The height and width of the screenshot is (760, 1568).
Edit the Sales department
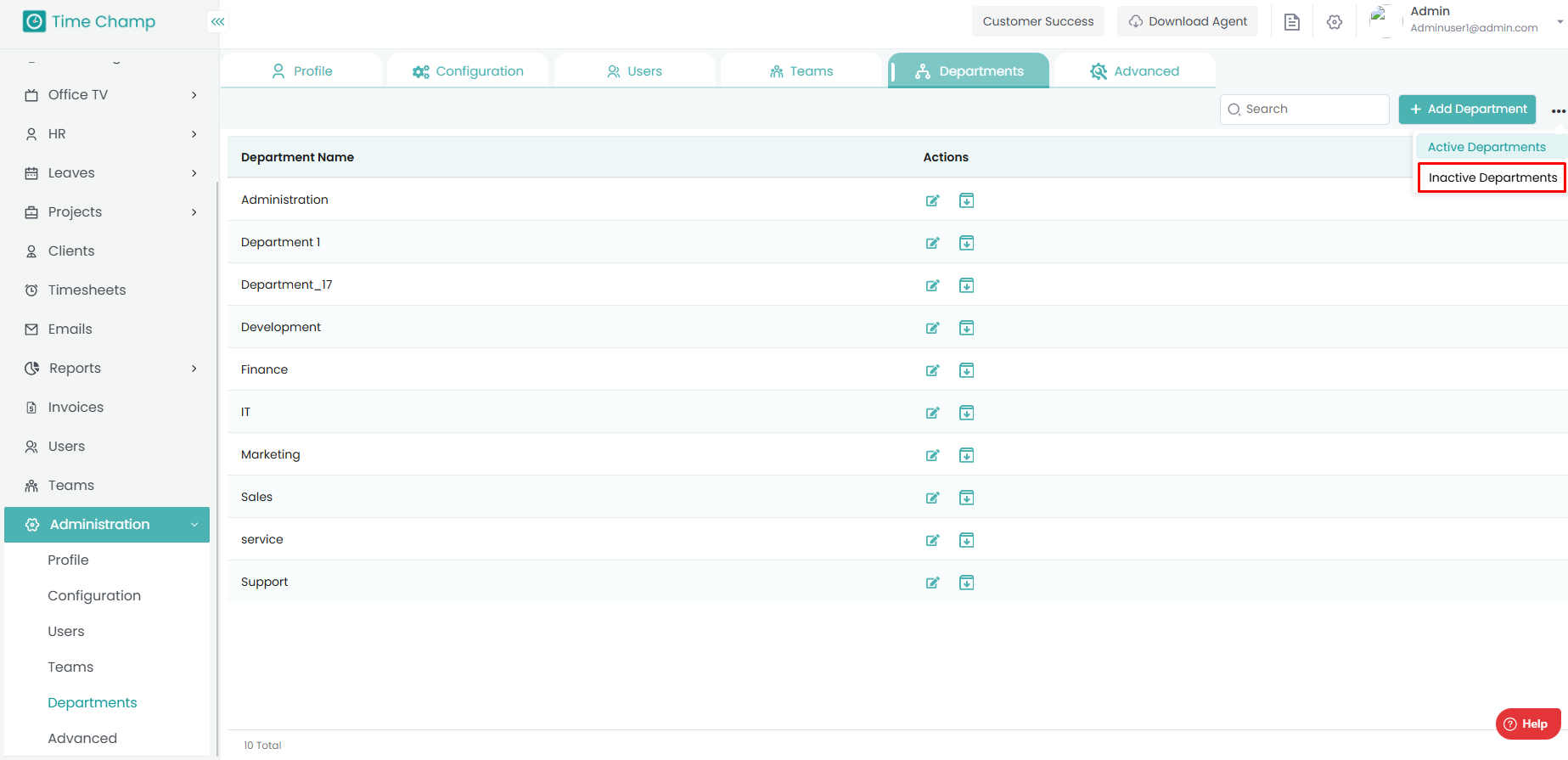932,498
